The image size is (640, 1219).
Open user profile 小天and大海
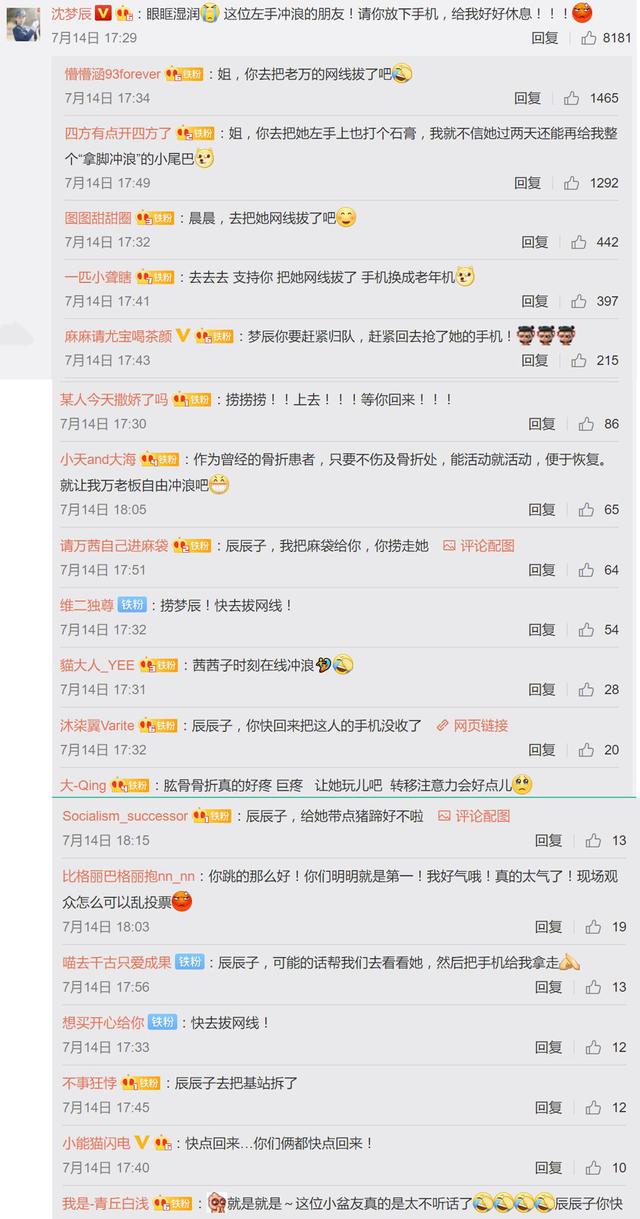pos(98,459)
